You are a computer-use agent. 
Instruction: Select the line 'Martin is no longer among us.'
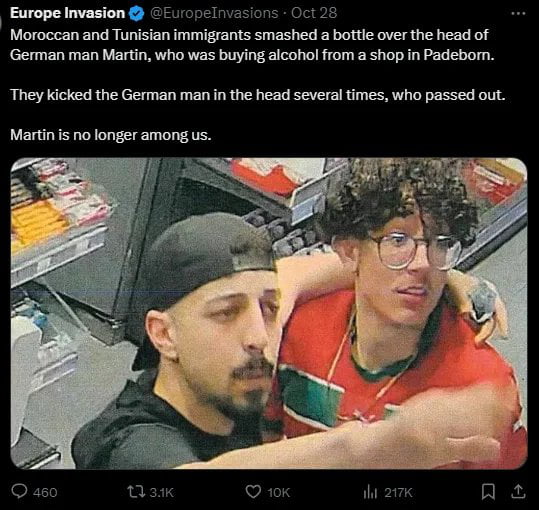[110, 135]
